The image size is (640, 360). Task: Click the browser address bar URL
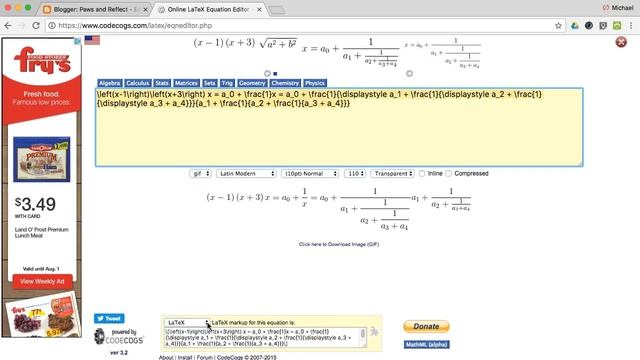click(135, 26)
